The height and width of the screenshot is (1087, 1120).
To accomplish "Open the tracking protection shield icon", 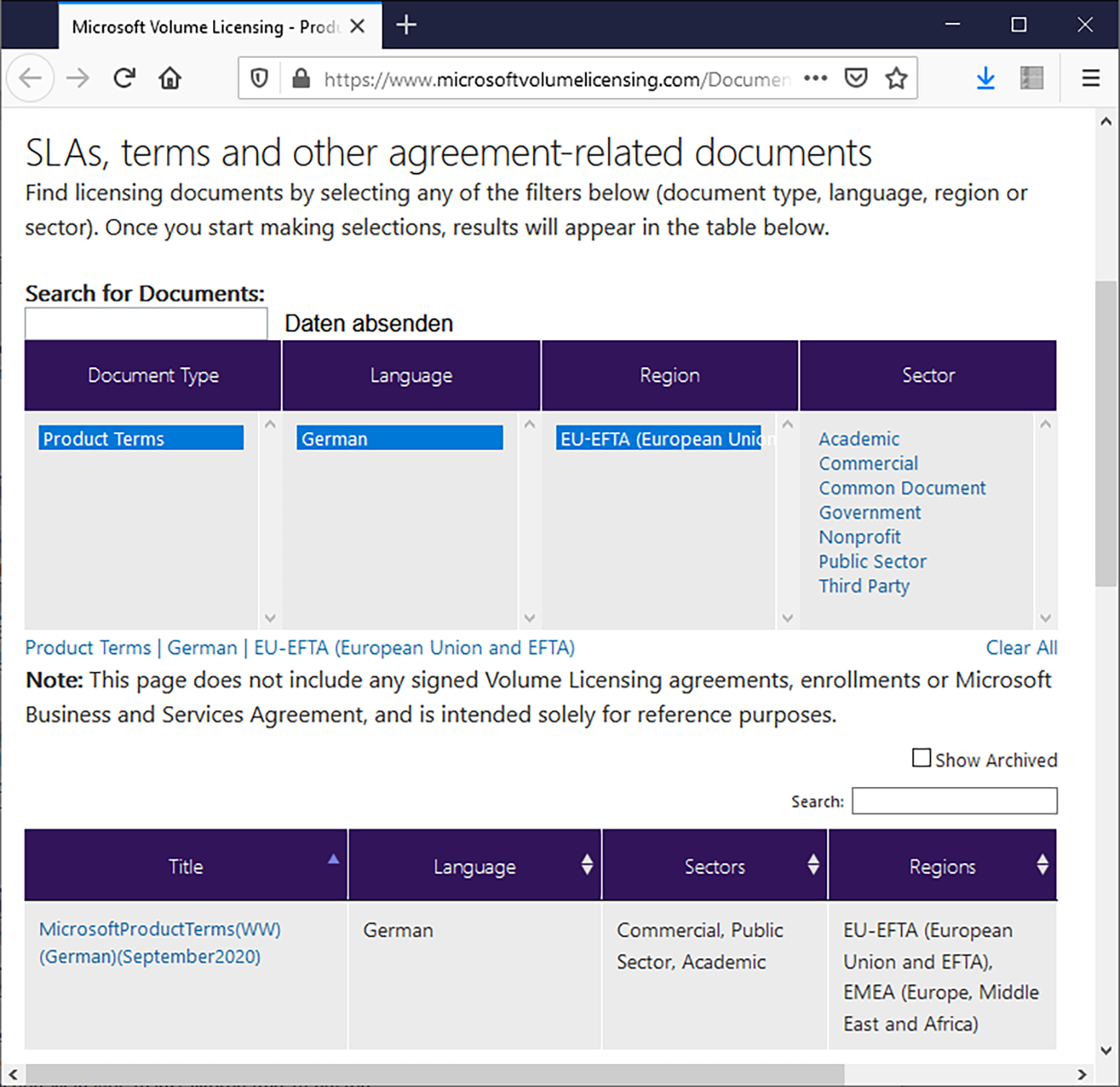I will coord(259,78).
